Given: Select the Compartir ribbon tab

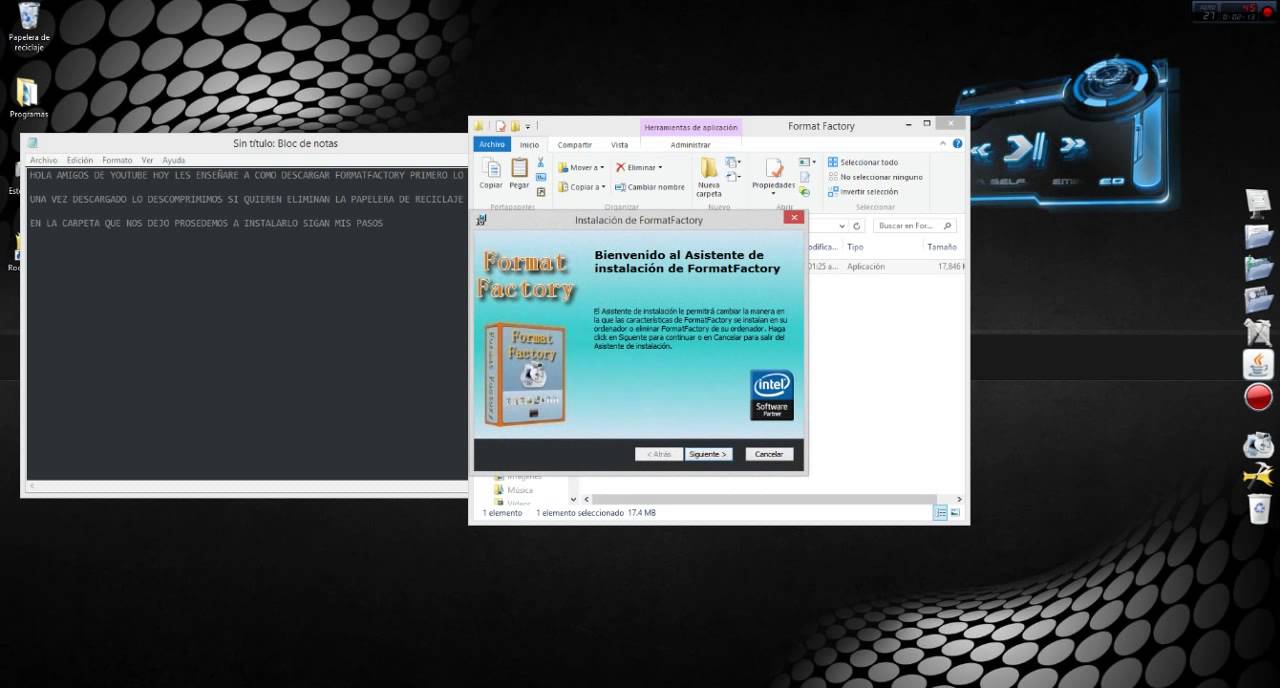Looking at the screenshot, I should click(x=575, y=145).
